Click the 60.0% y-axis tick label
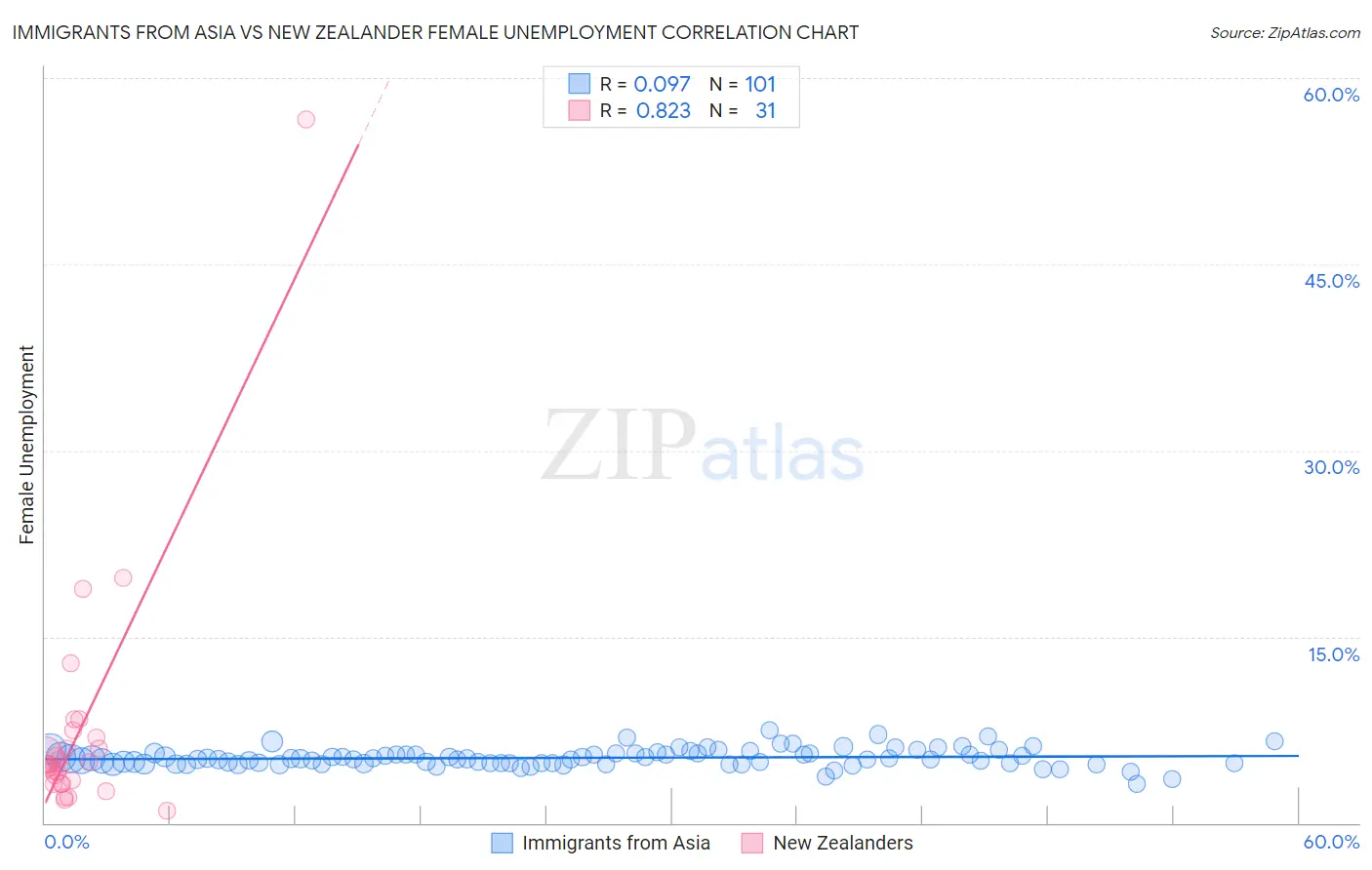Image resolution: width=1372 pixels, height=870 pixels. [1331, 95]
